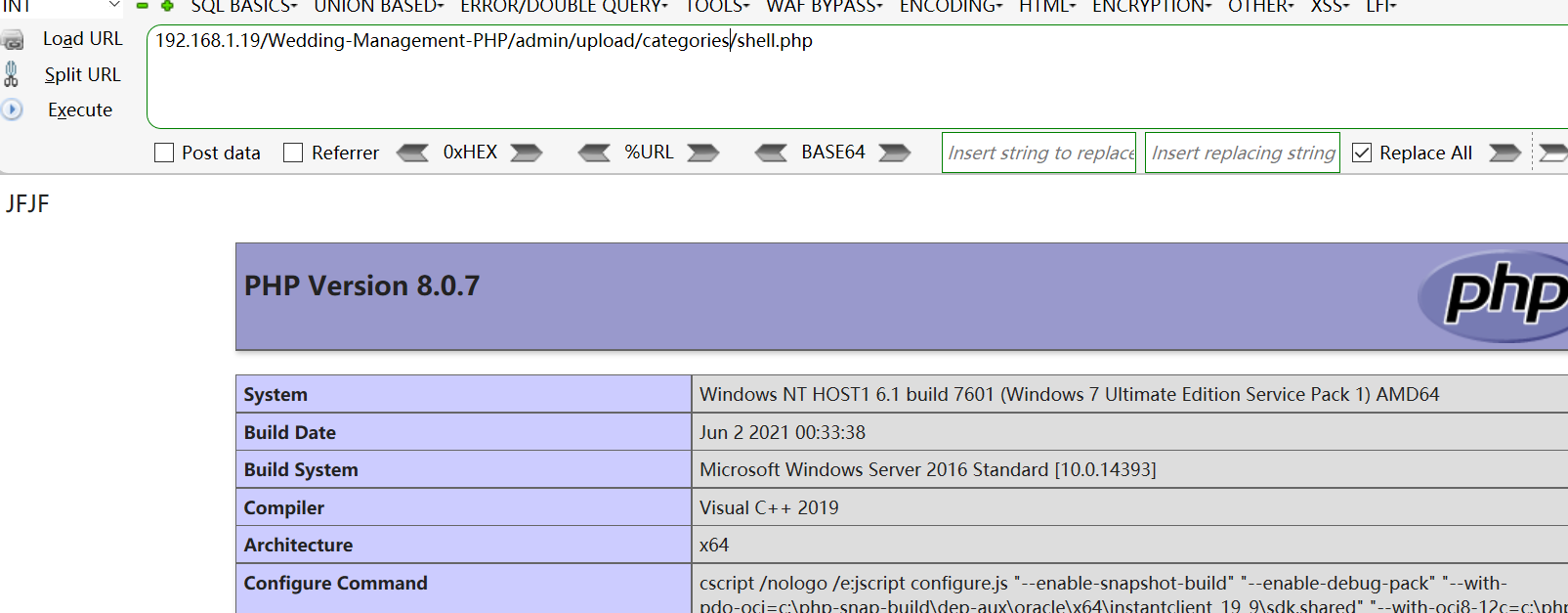
Task: Open the XSS menu
Action: coord(1331,7)
